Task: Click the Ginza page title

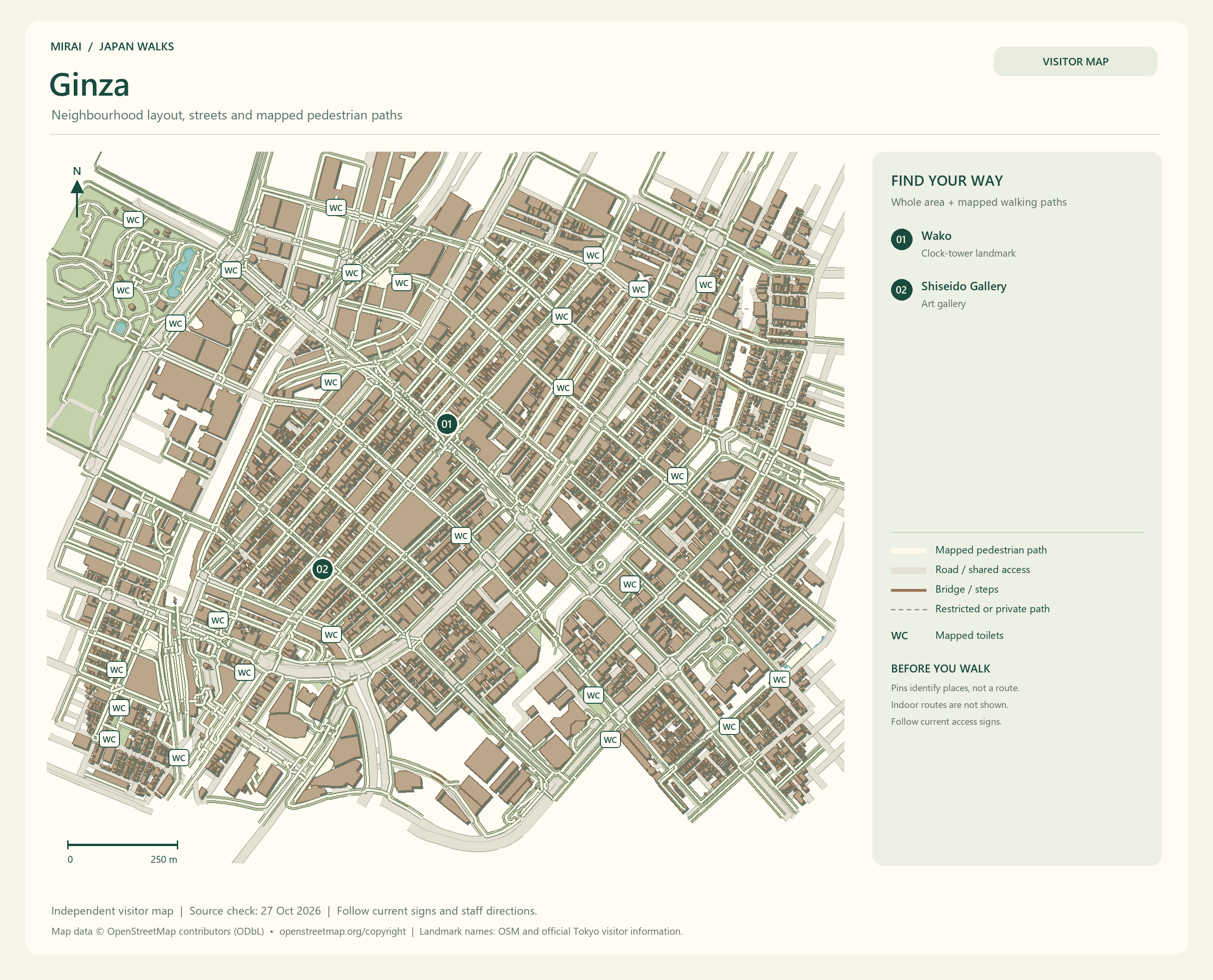Action: (x=89, y=84)
